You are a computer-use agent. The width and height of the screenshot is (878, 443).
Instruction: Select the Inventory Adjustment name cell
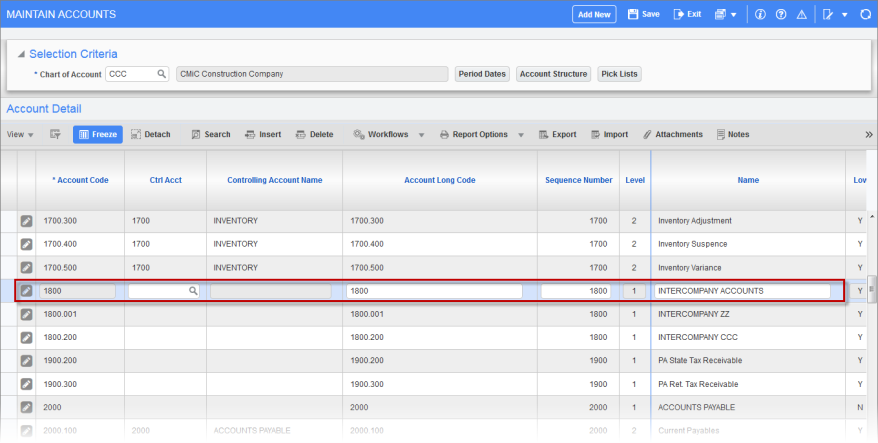pos(748,221)
